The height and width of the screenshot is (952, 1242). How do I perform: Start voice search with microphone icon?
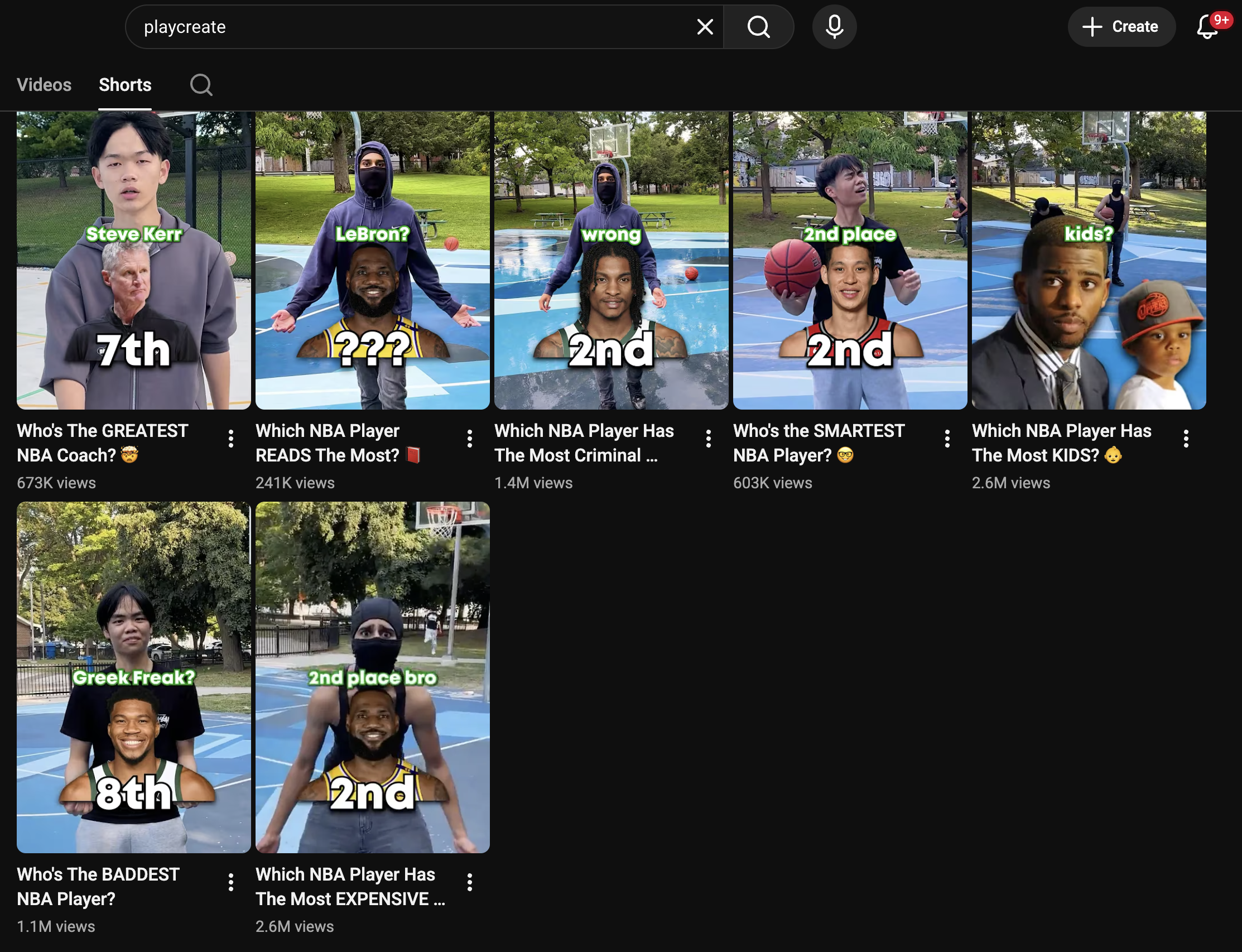(834, 27)
